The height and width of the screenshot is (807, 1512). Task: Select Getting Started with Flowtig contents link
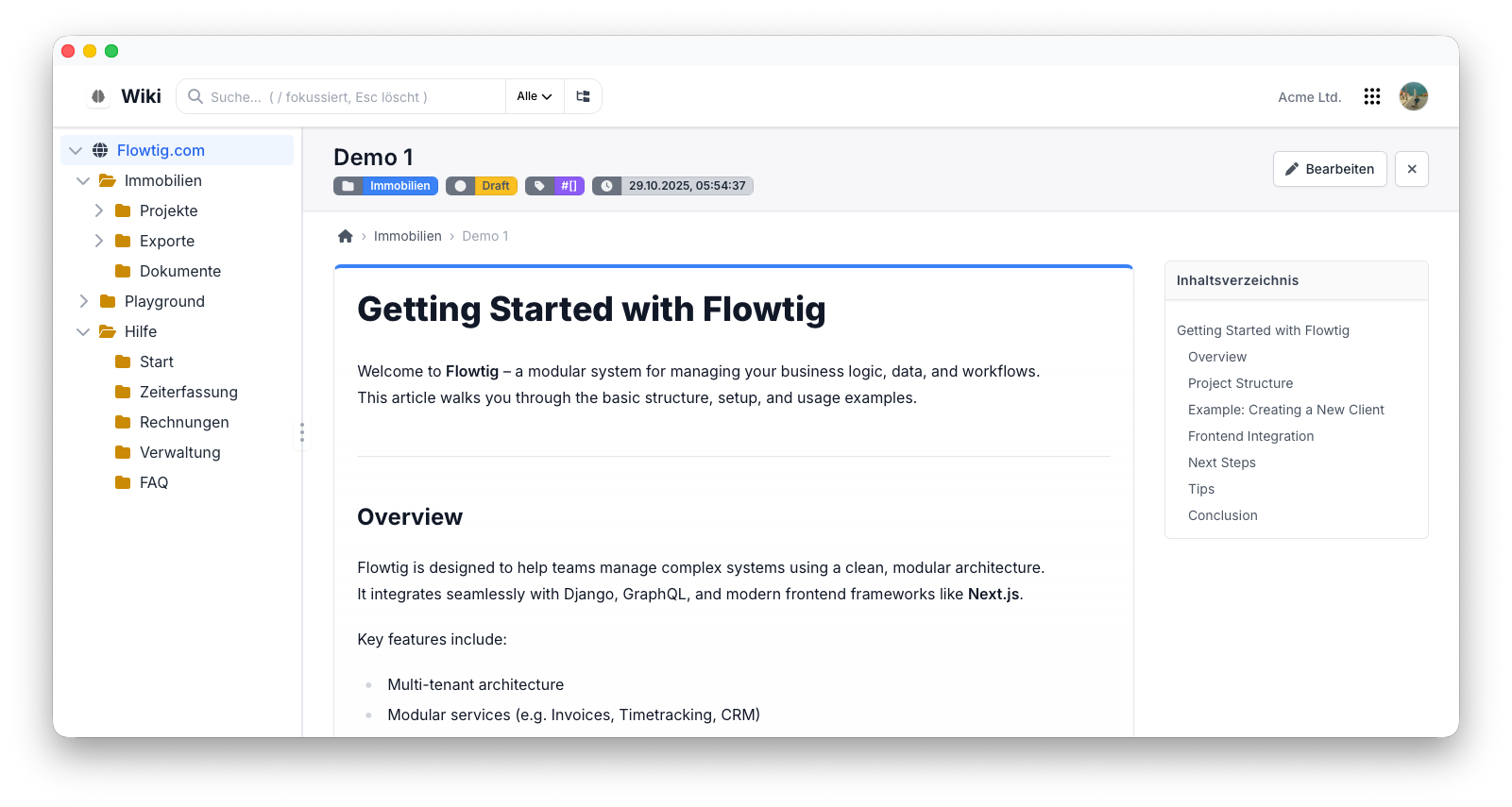click(1263, 330)
